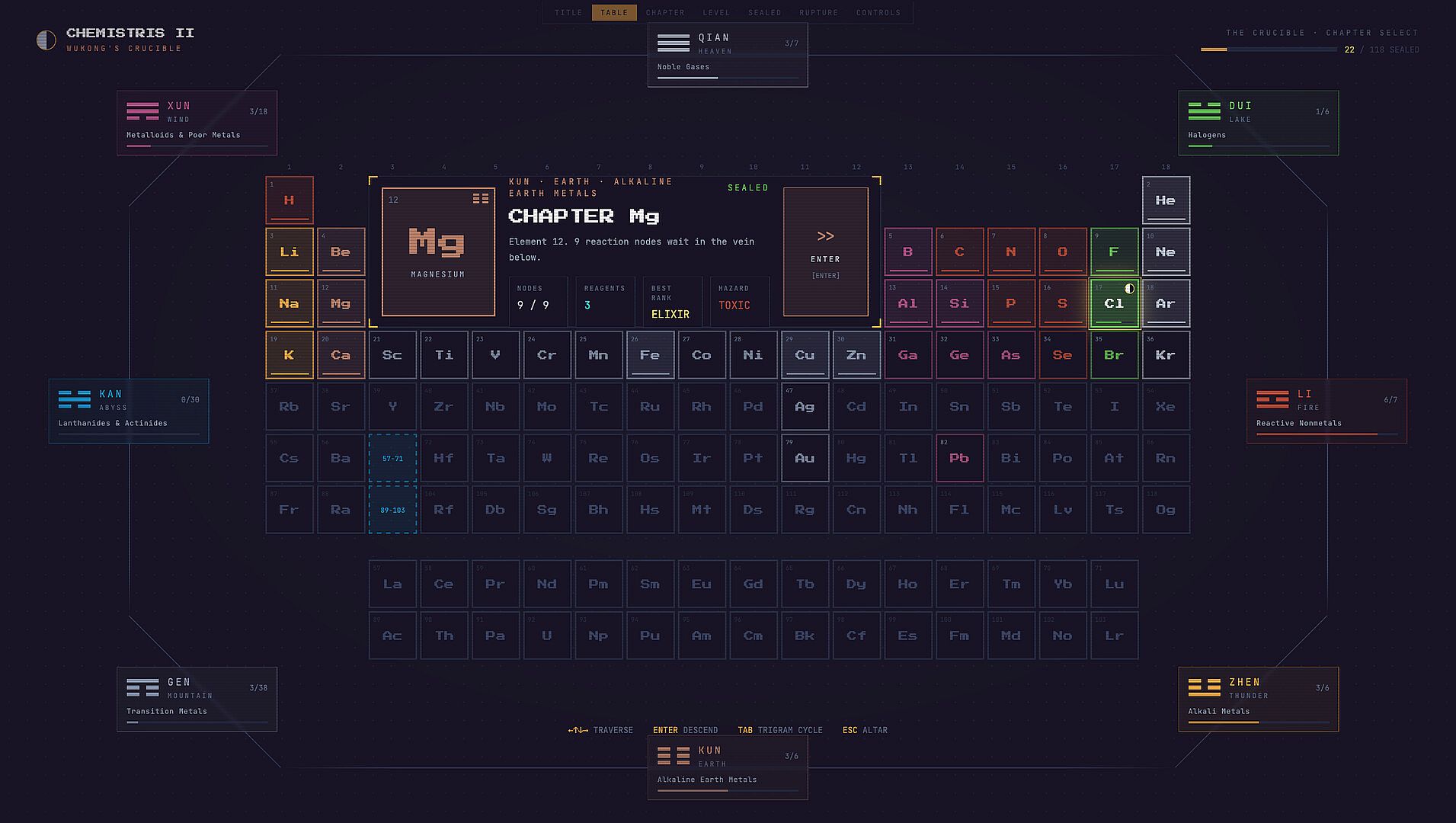Click the yin-yang Chemistris logo
The image size is (1456, 823).
click(46, 40)
